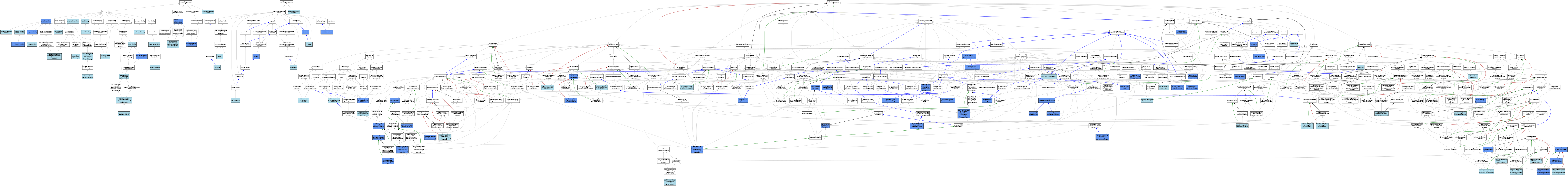
Task: Select the tissue morphogenesis node
Action: [852, 67]
